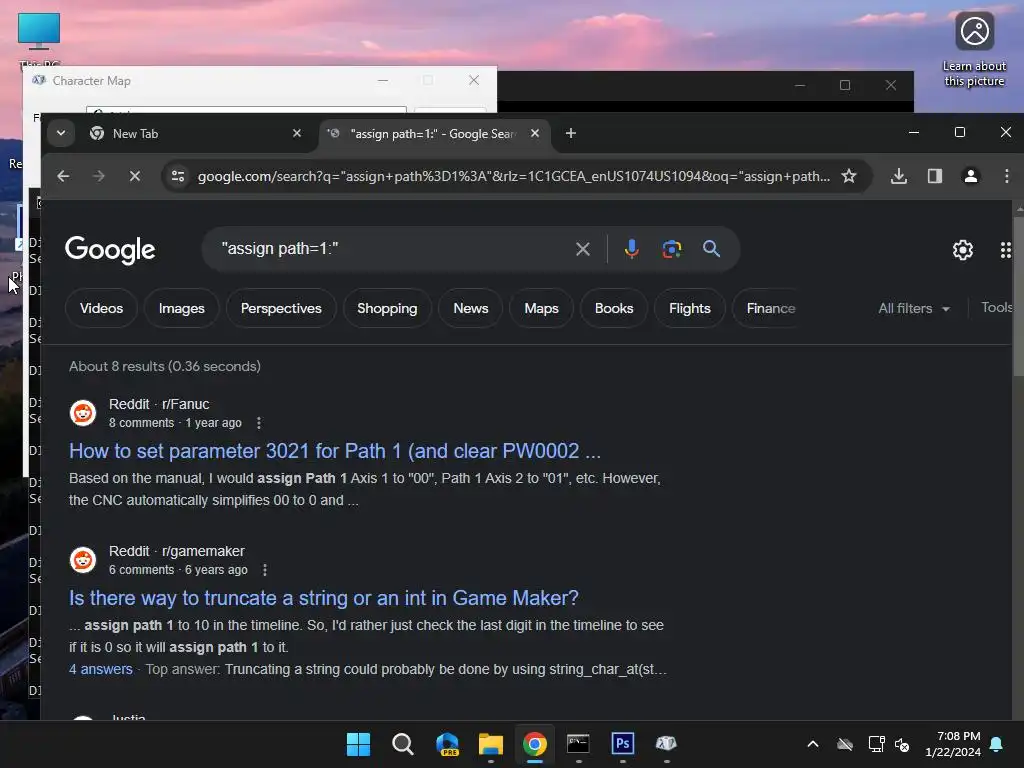Open the site information icon in the address bar
The width and height of the screenshot is (1024, 768).
point(178,176)
